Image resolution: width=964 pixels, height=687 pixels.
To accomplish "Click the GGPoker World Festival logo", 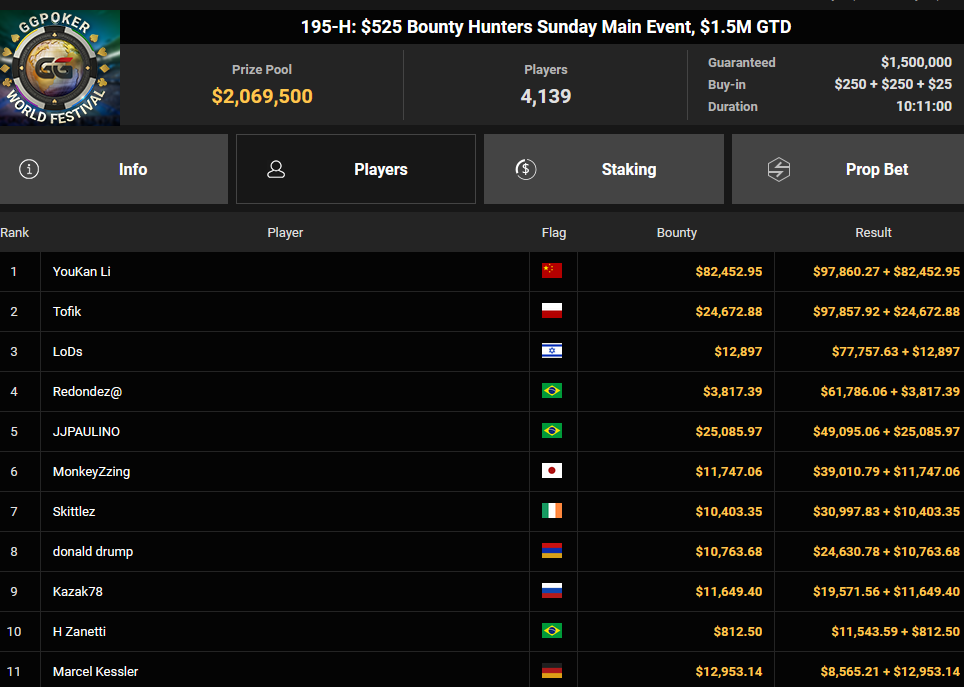I will pyautogui.click(x=60, y=68).
